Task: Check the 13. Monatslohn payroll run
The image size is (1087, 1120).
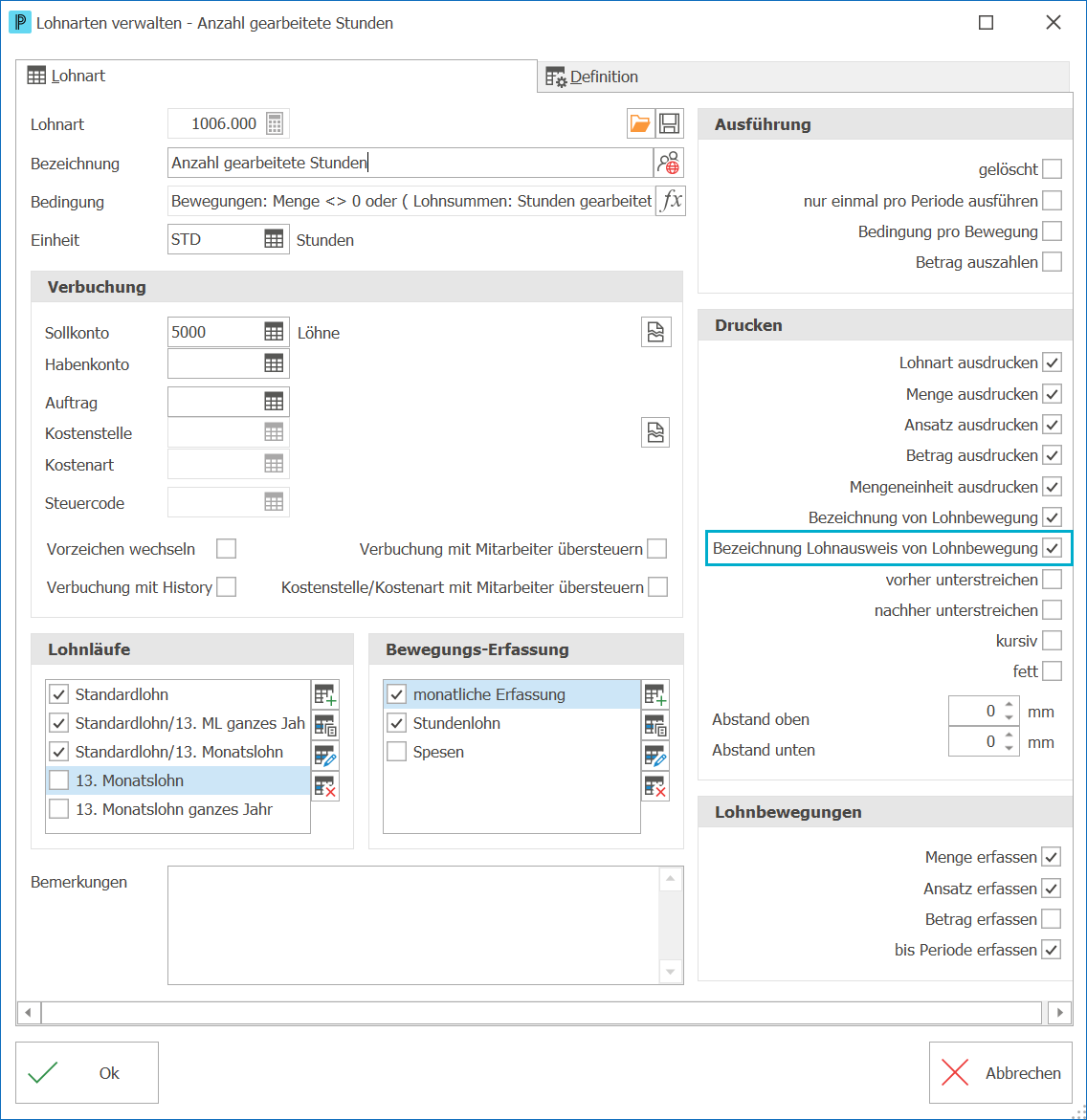Action: (x=58, y=780)
